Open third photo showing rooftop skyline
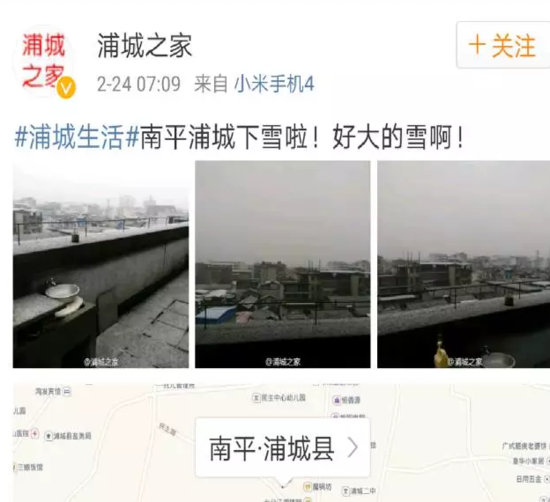The image size is (550, 502). (463, 265)
